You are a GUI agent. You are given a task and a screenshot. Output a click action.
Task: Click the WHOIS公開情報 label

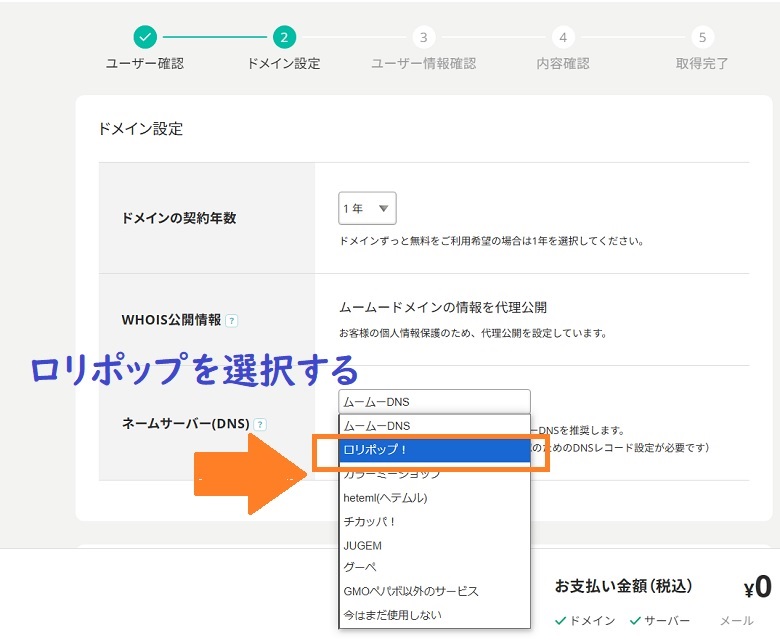(x=171, y=320)
